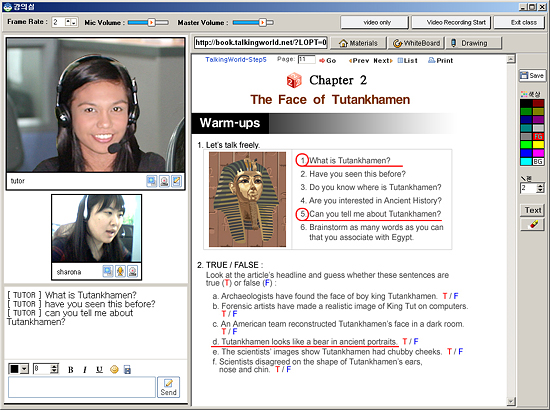Toggle bold formatting in chat

click(x=71, y=370)
